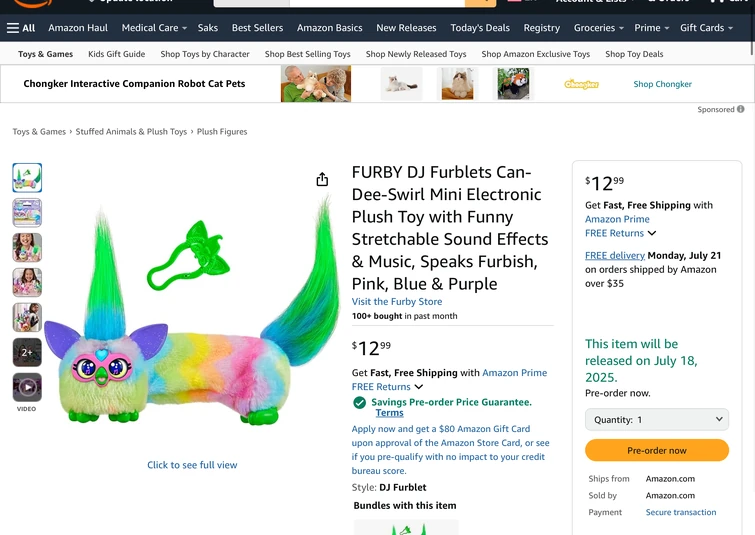This screenshot has width=755, height=535.
Task: Open the 2+ more images thumbnail
Action: click(x=27, y=352)
